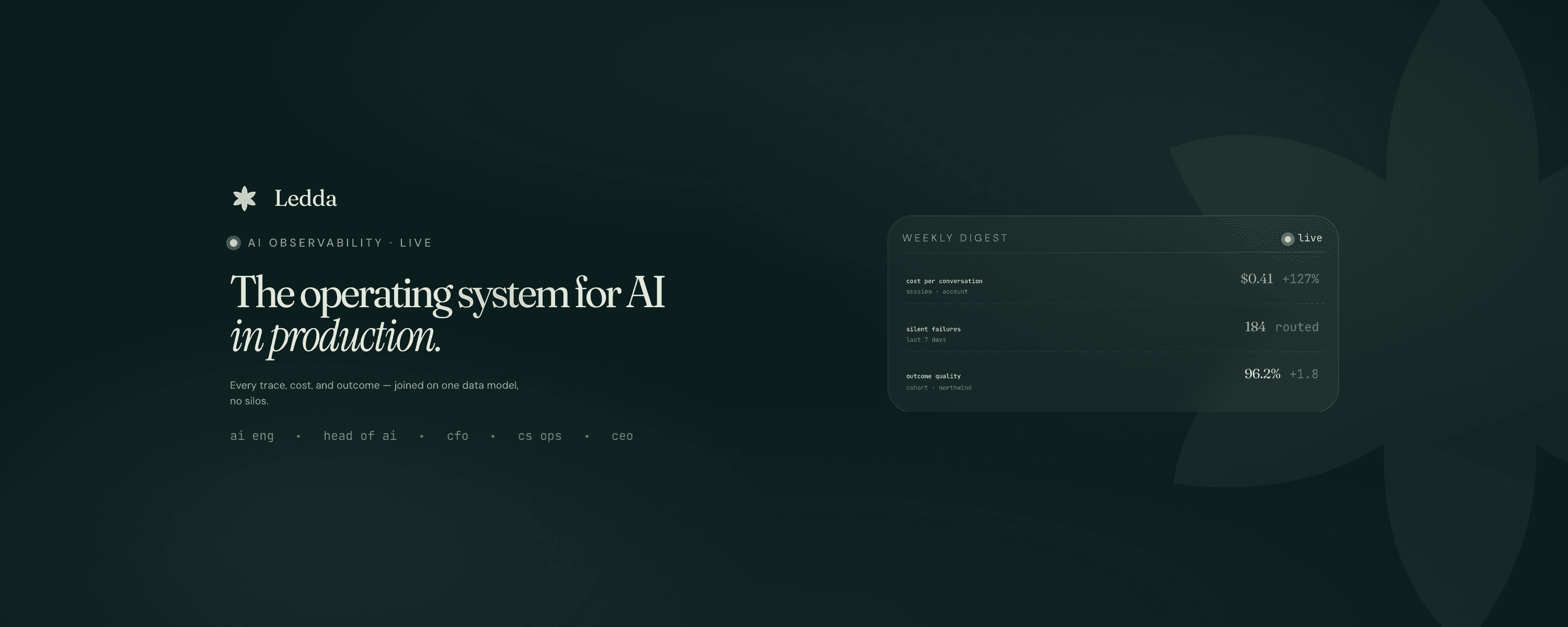Image resolution: width=1568 pixels, height=627 pixels.
Task: Click the "in production." italic headline text
Action: click(x=335, y=336)
